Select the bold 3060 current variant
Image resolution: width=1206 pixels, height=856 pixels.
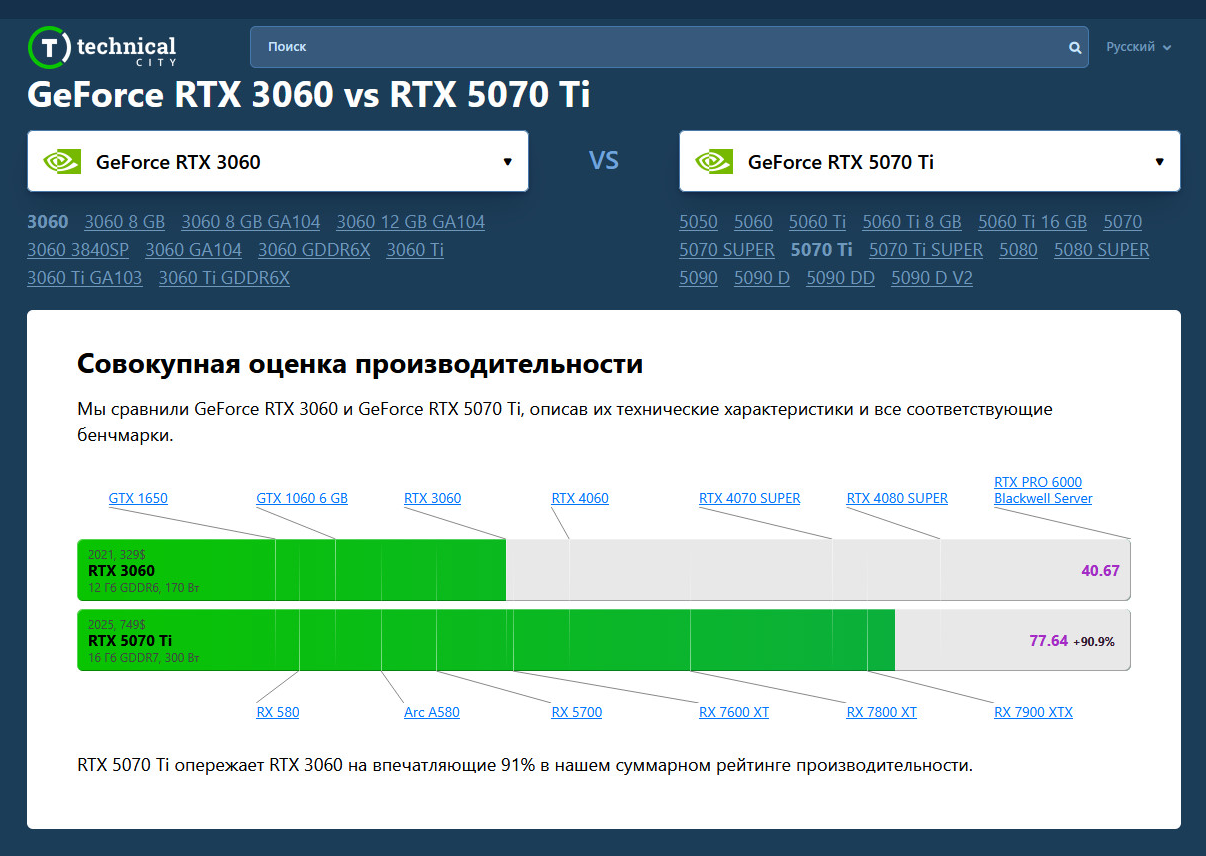coord(48,222)
